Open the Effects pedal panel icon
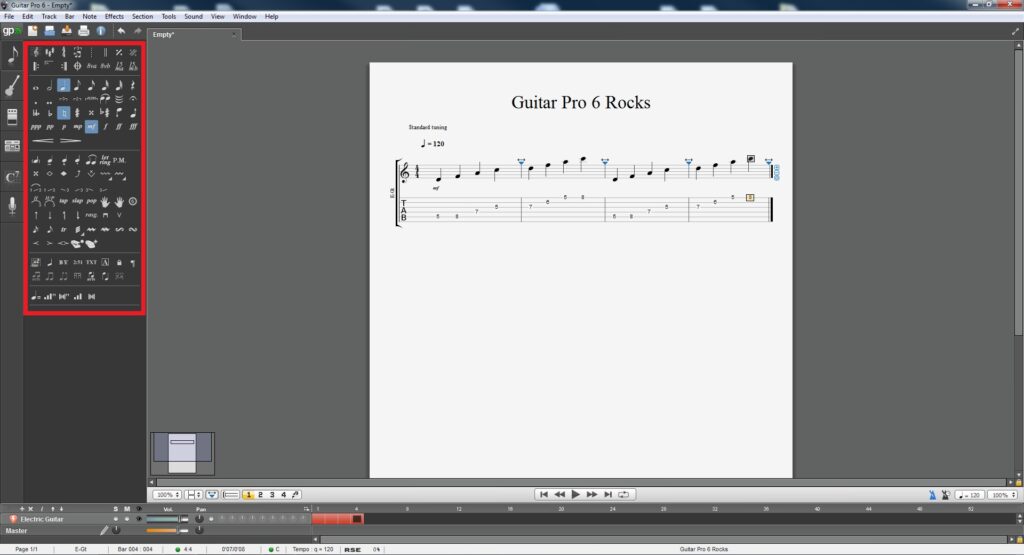This screenshot has height=555, width=1024. [12, 117]
